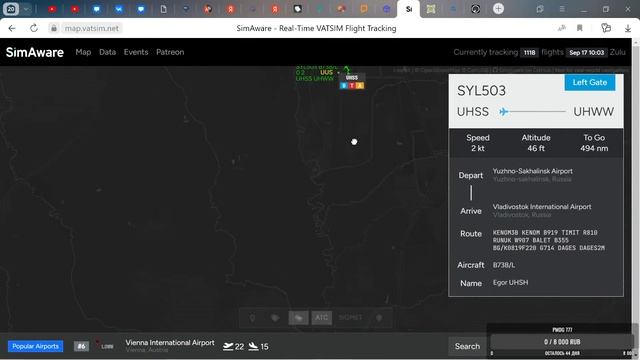The height and width of the screenshot is (360, 640).
Task: Click the Sep 17 10:03 Zulu time badge
Action: [x=587, y=53]
